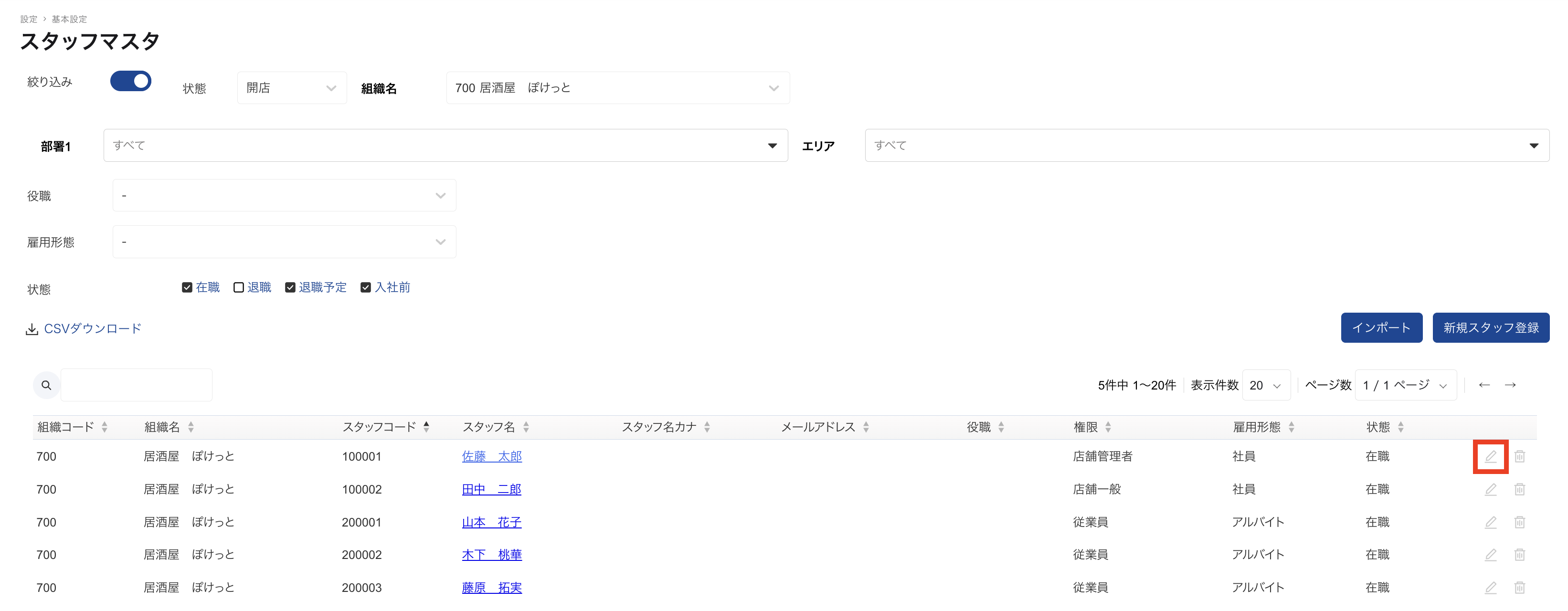Open staff 藤原 拓実 link

point(492,587)
